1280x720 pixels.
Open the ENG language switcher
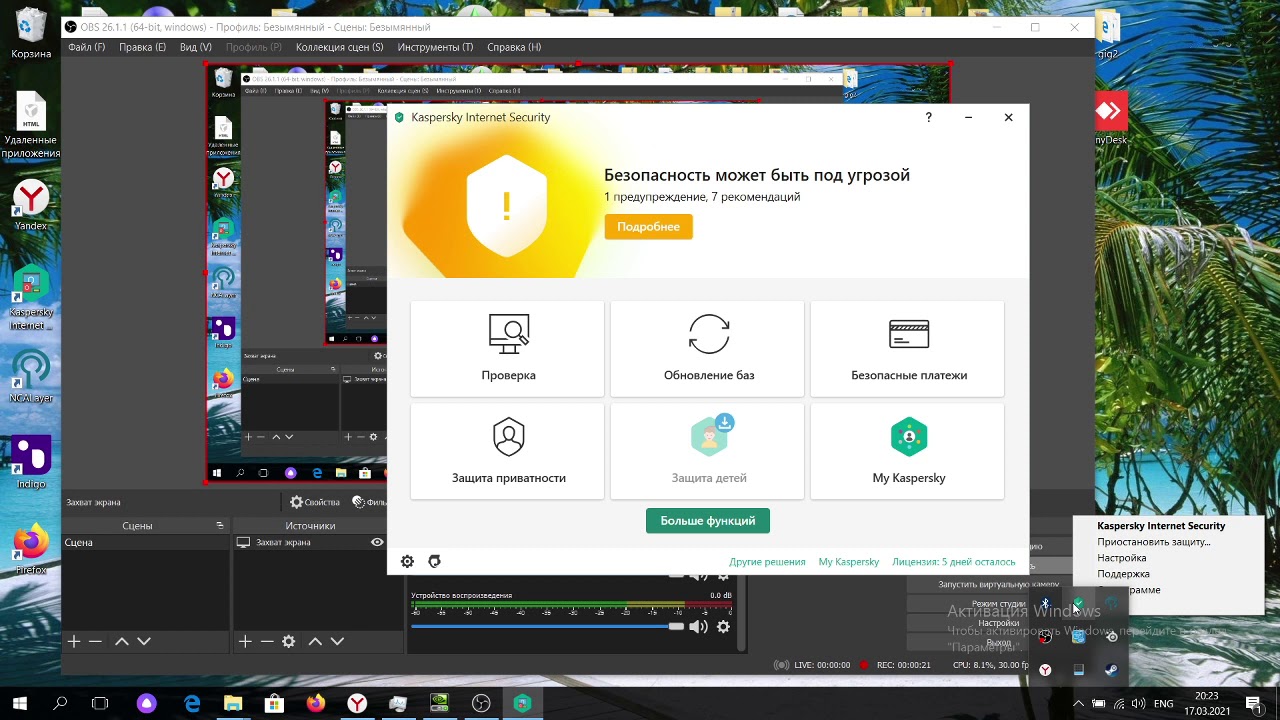coord(1164,704)
